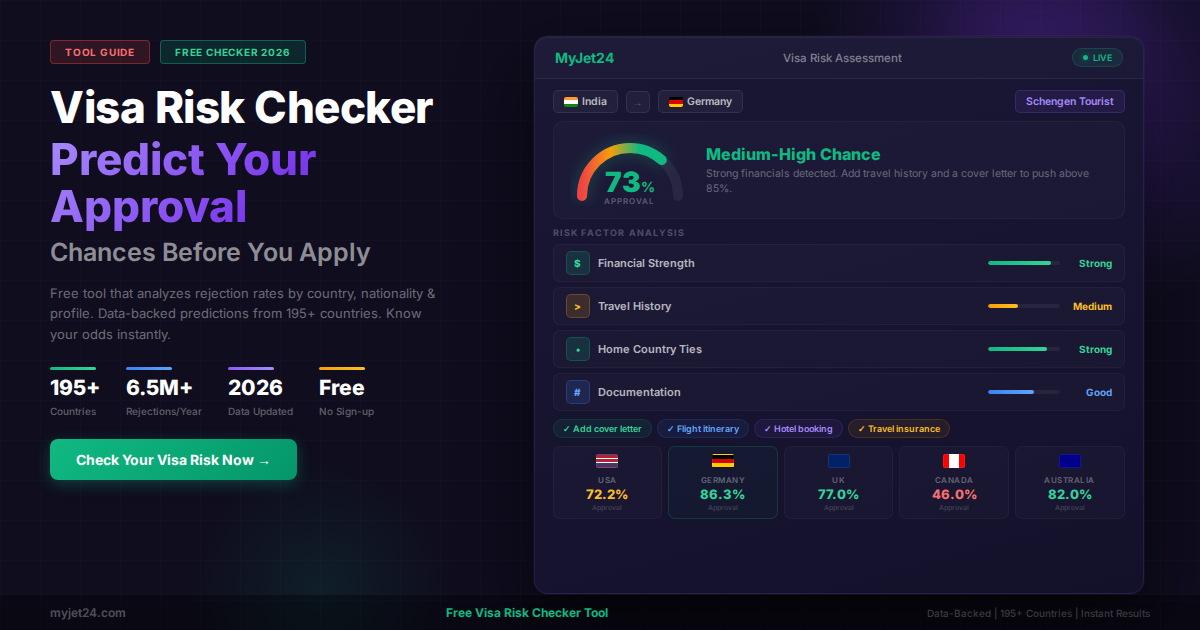The image size is (1200, 630).
Task: Click the swap arrow between India and Germany
Action: click(637, 101)
